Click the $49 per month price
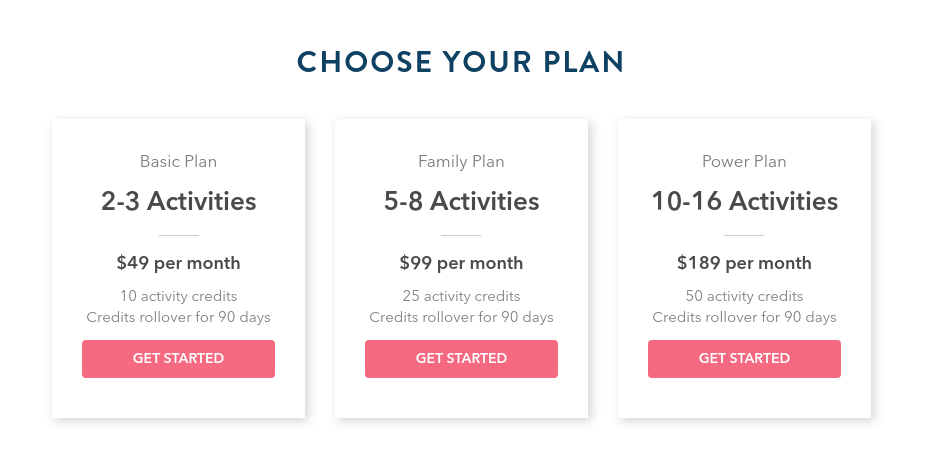Screen dimensions: 938x459 pos(178,263)
